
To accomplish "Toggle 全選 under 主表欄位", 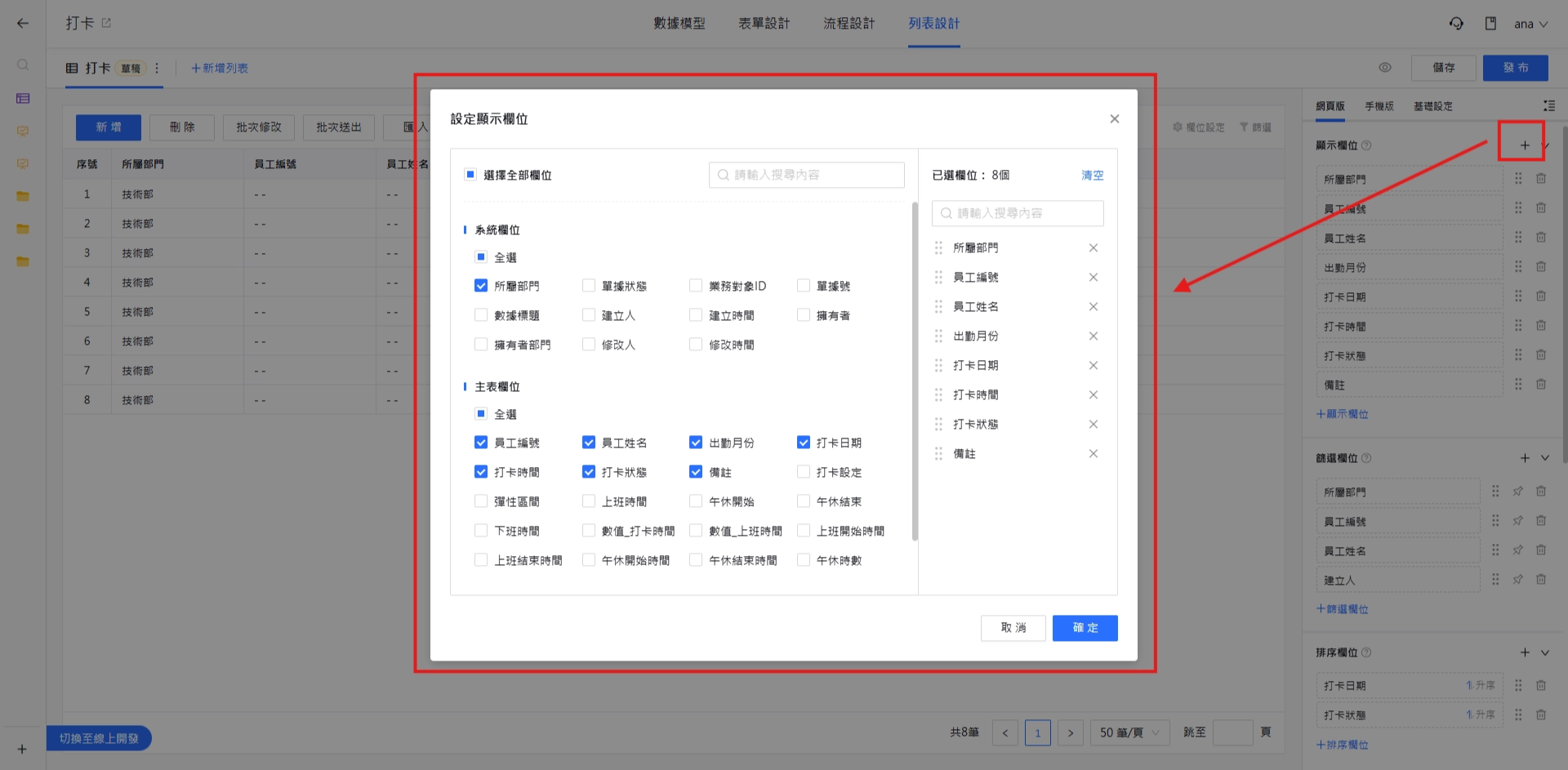I will pyautogui.click(x=481, y=414).
